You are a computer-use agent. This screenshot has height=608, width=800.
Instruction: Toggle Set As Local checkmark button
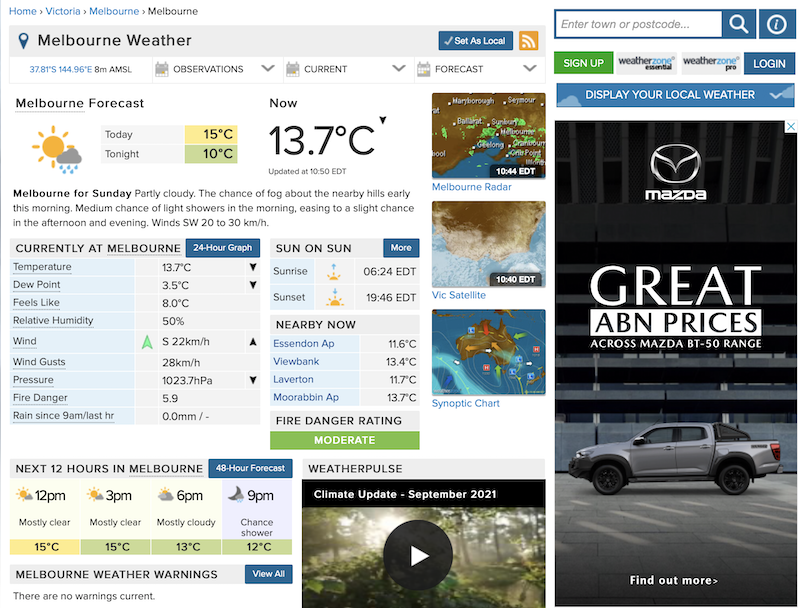tap(475, 41)
